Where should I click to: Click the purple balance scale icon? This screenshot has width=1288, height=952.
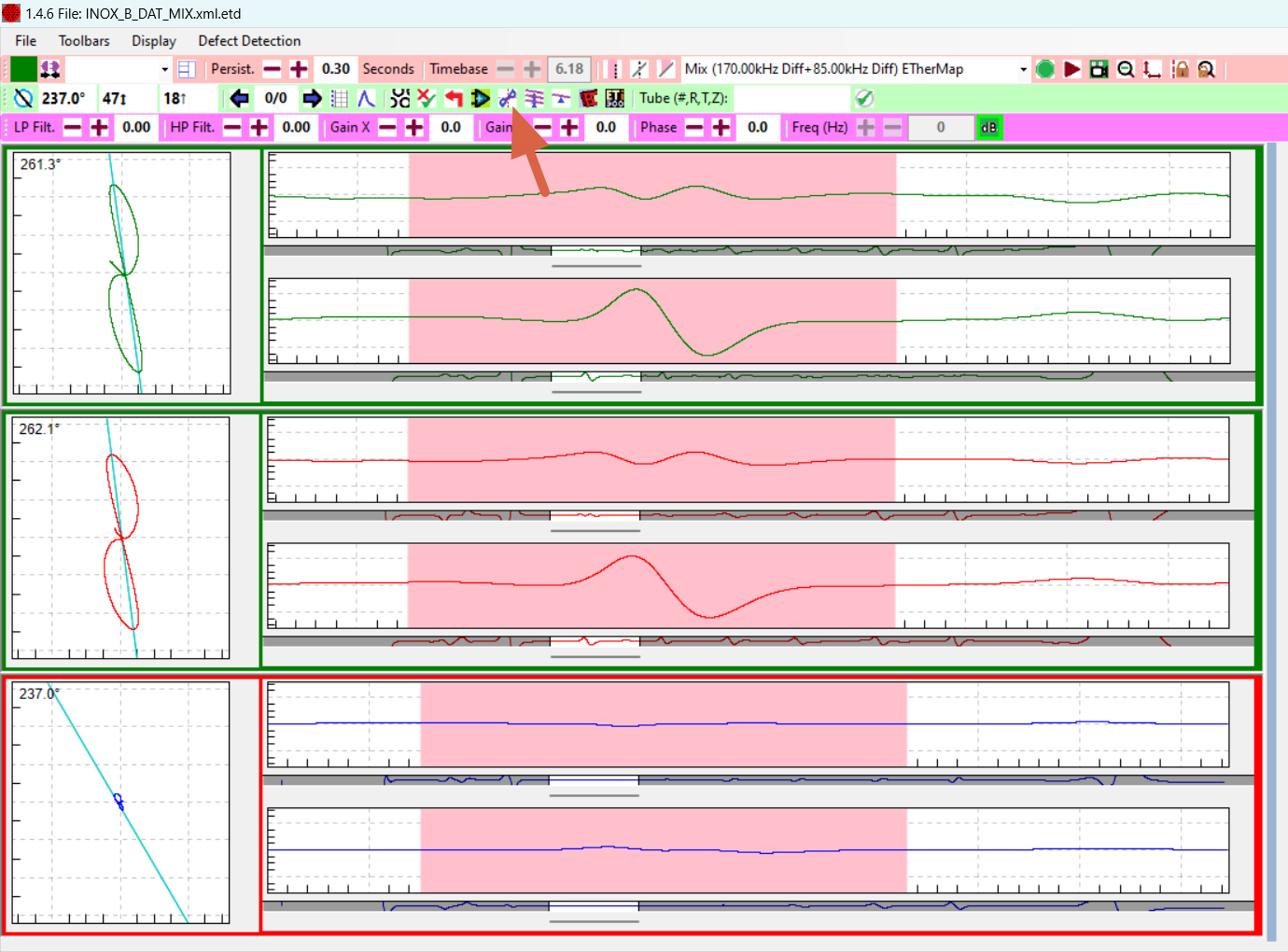(x=561, y=98)
